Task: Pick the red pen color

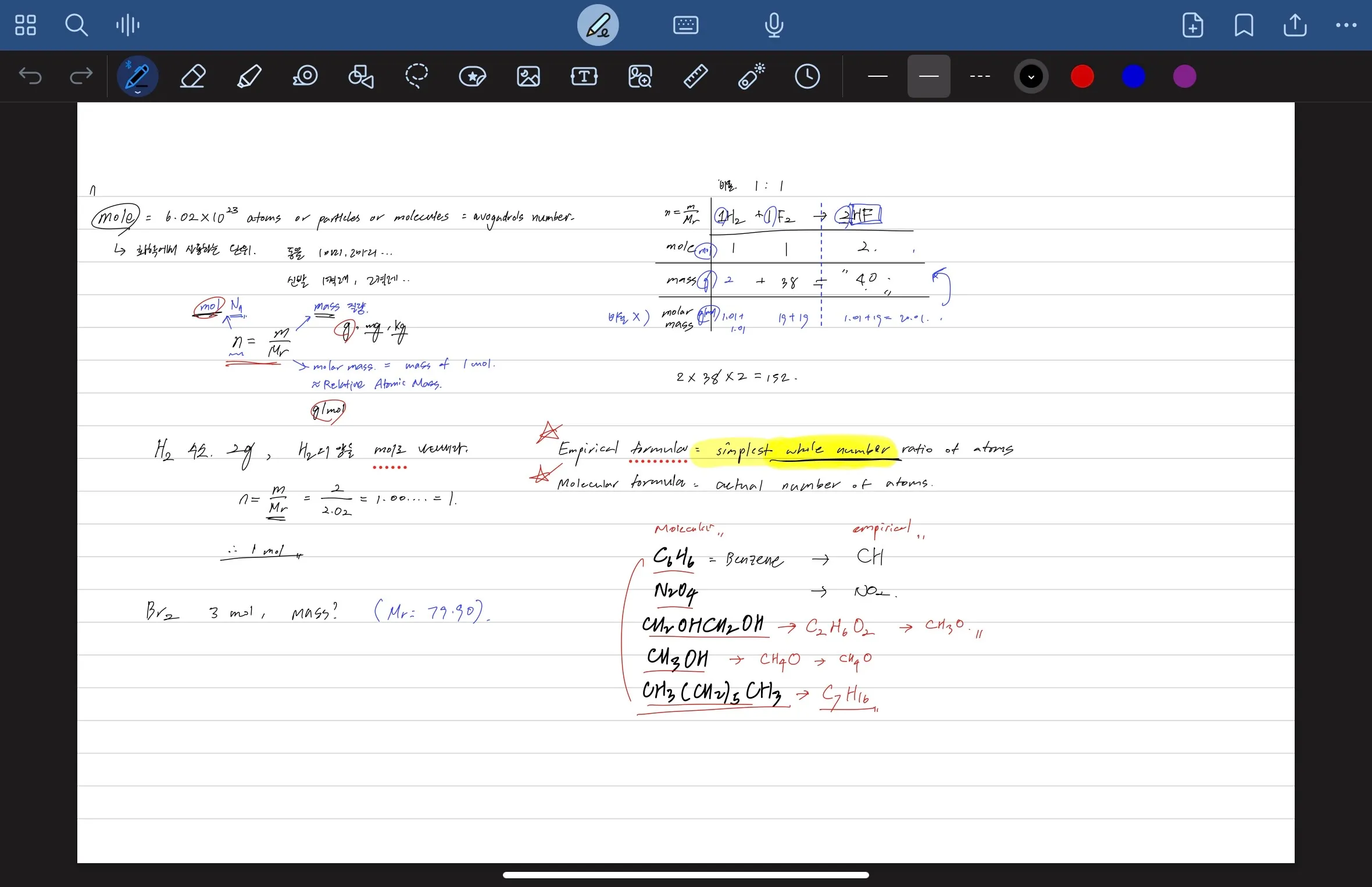Action: (x=1082, y=76)
